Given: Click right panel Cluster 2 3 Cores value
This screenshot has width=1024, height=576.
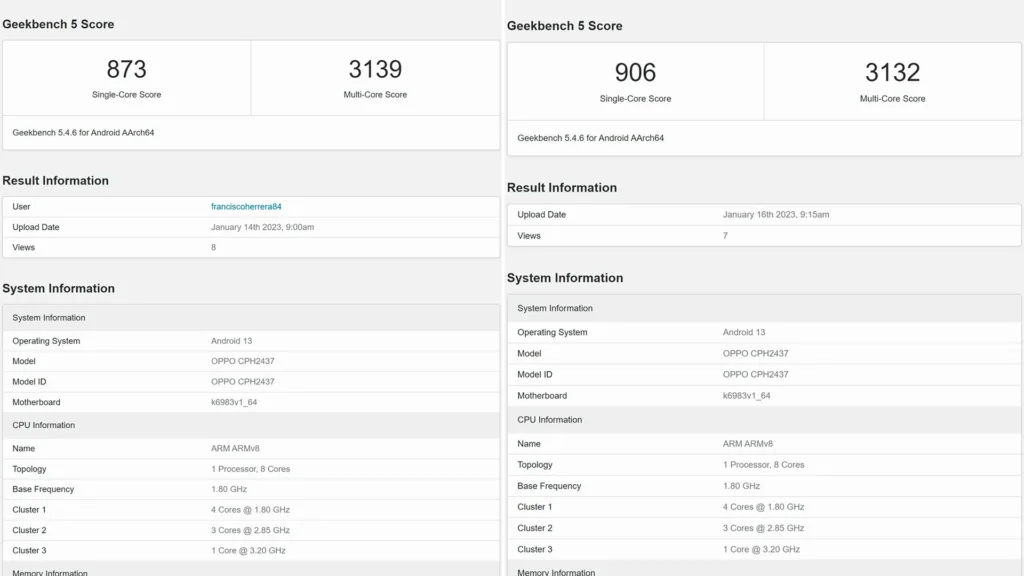Looking at the screenshot, I should click(x=763, y=528).
